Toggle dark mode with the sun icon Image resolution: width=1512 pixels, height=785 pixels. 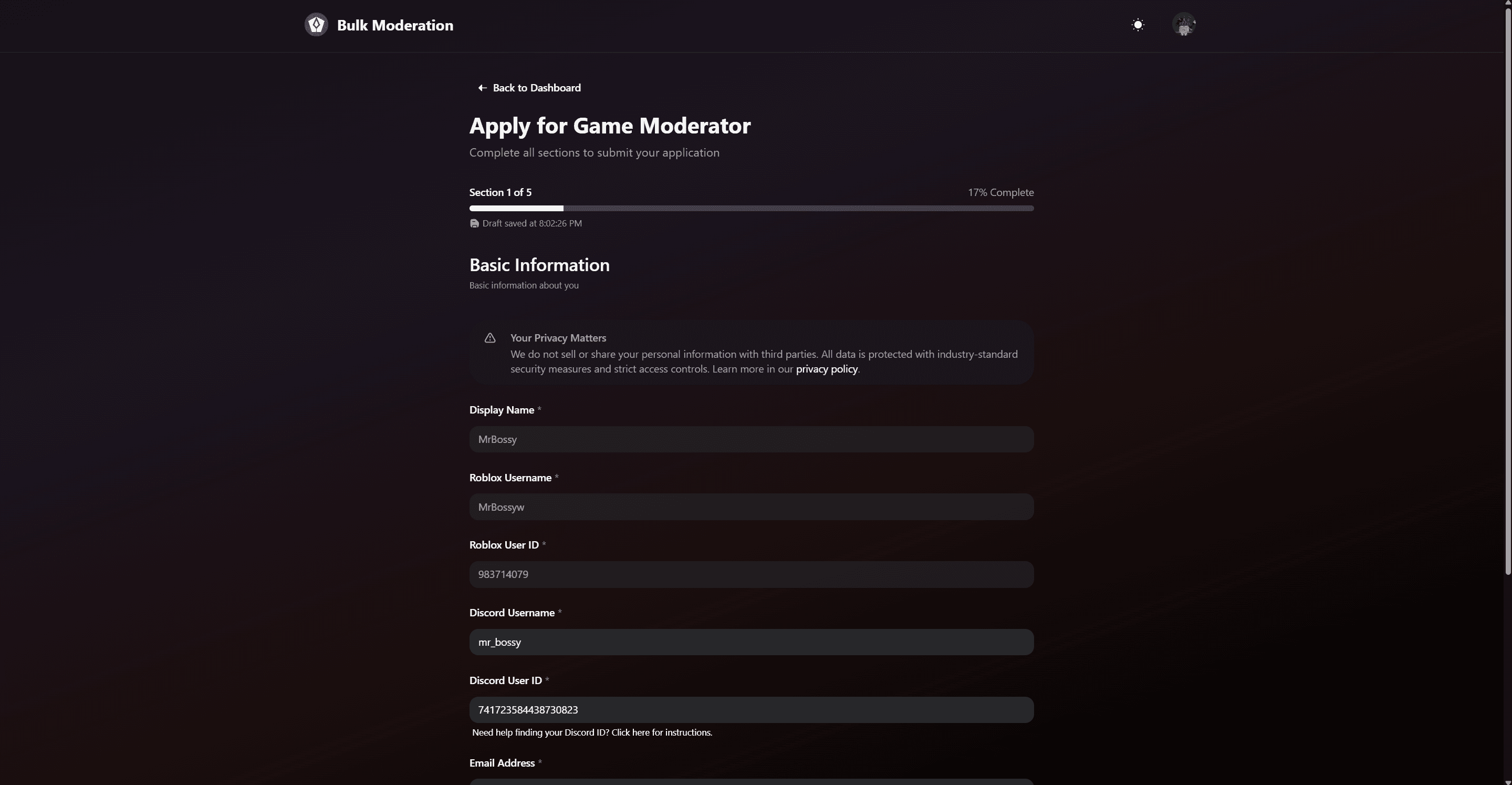tap(1138, 25)
